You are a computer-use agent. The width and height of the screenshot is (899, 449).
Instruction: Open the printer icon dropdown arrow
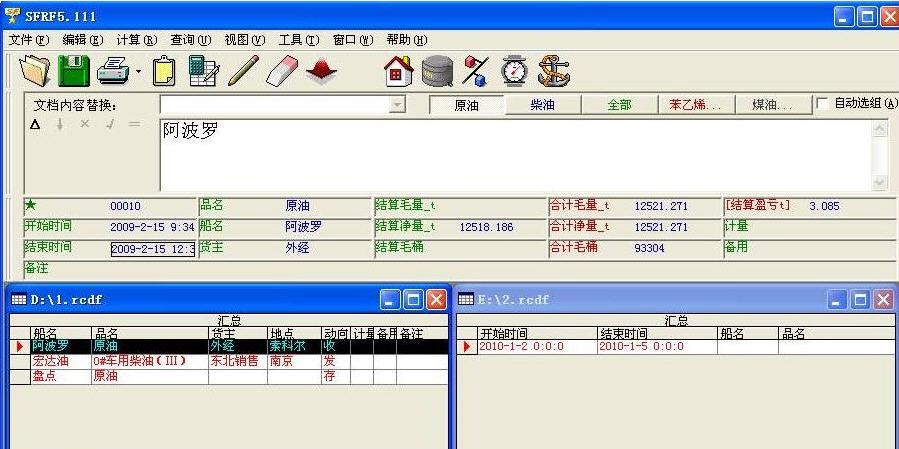pos(138,72)
